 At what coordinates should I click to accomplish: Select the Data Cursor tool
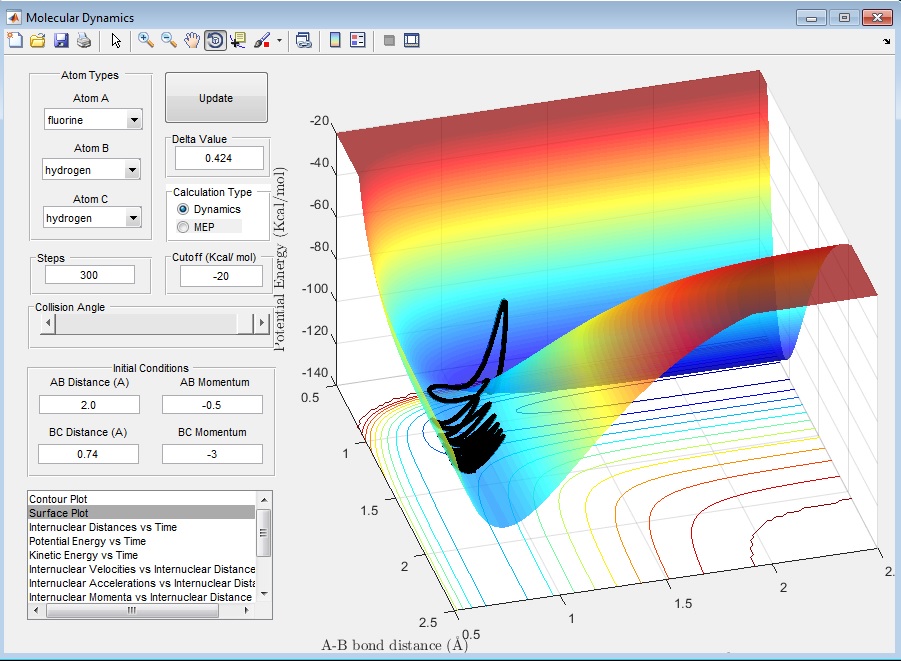pyautogui.click(x=238, y=41)
